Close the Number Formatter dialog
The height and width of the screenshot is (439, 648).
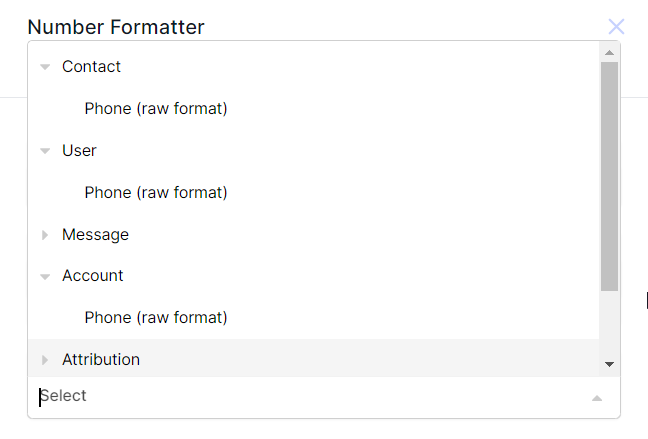tap(616, 27)
